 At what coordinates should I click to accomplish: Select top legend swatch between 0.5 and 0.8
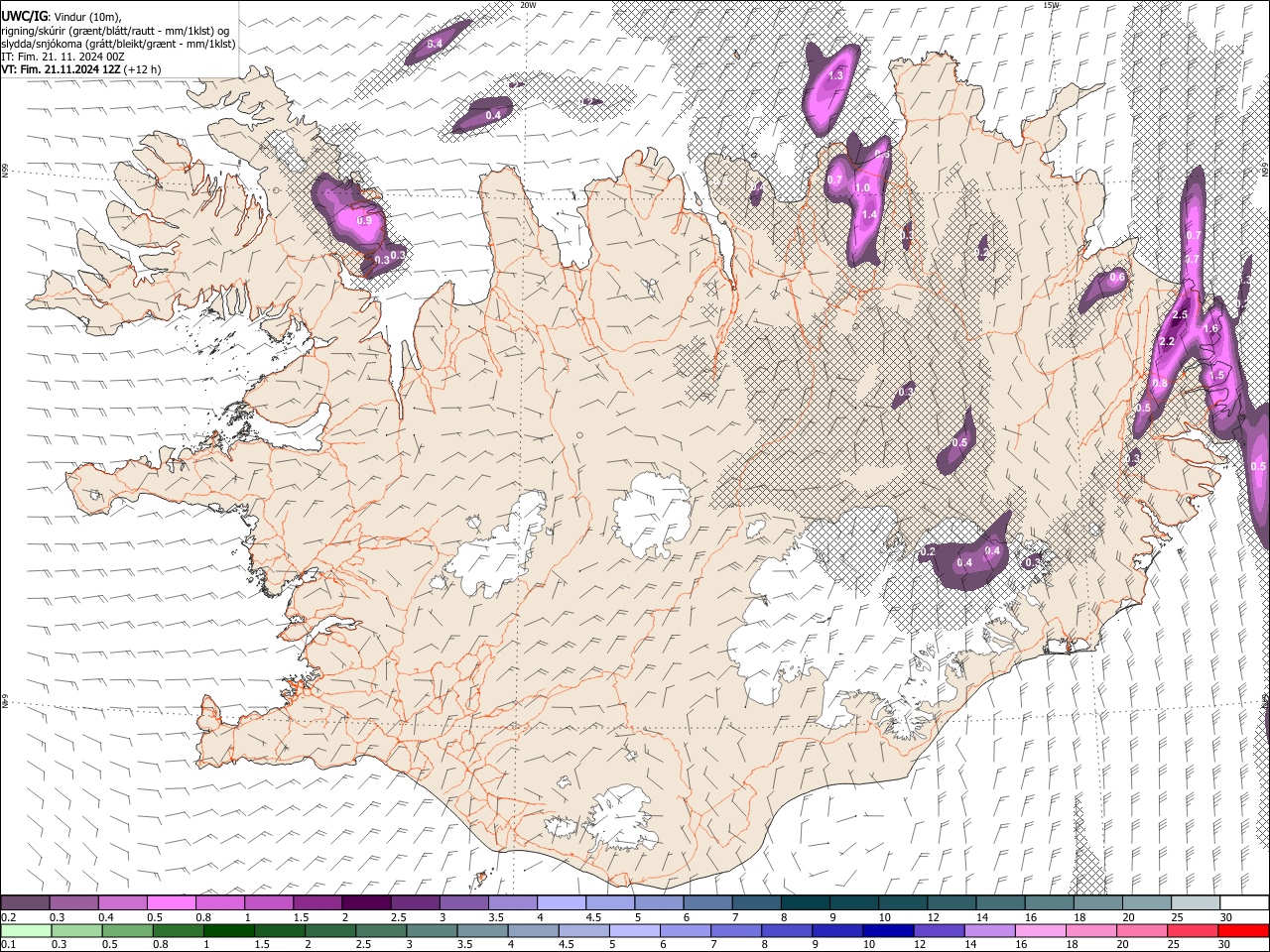click(x=172, y=902)
